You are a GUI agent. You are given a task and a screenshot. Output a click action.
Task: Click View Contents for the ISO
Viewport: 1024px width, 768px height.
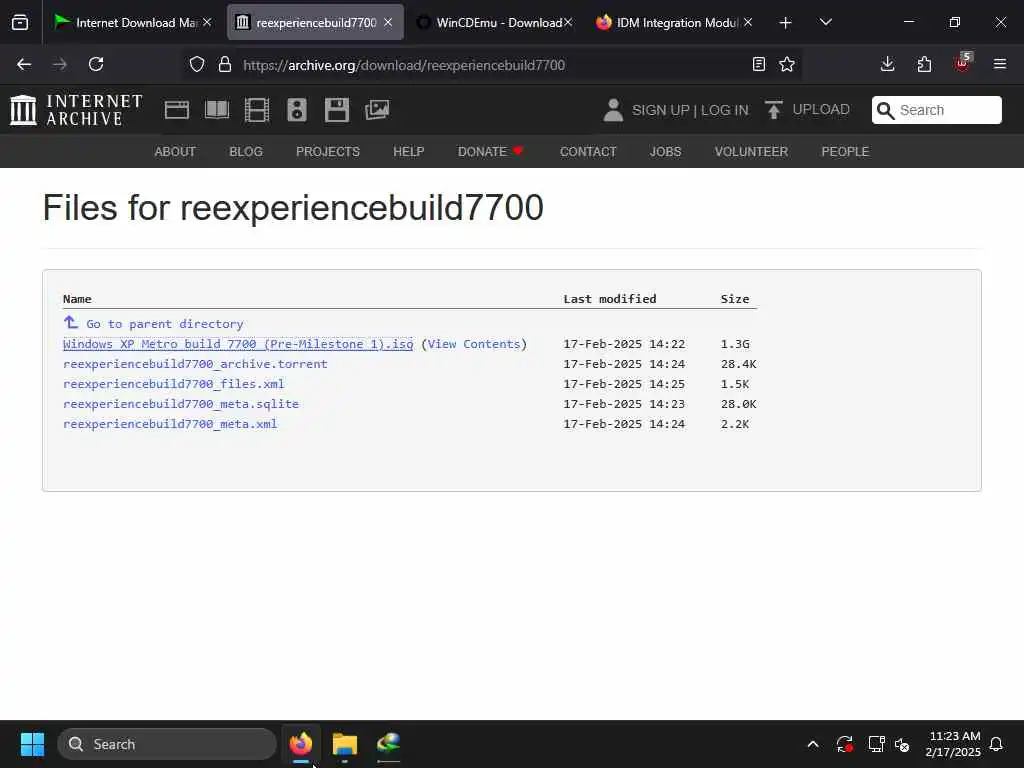(474, 344)
